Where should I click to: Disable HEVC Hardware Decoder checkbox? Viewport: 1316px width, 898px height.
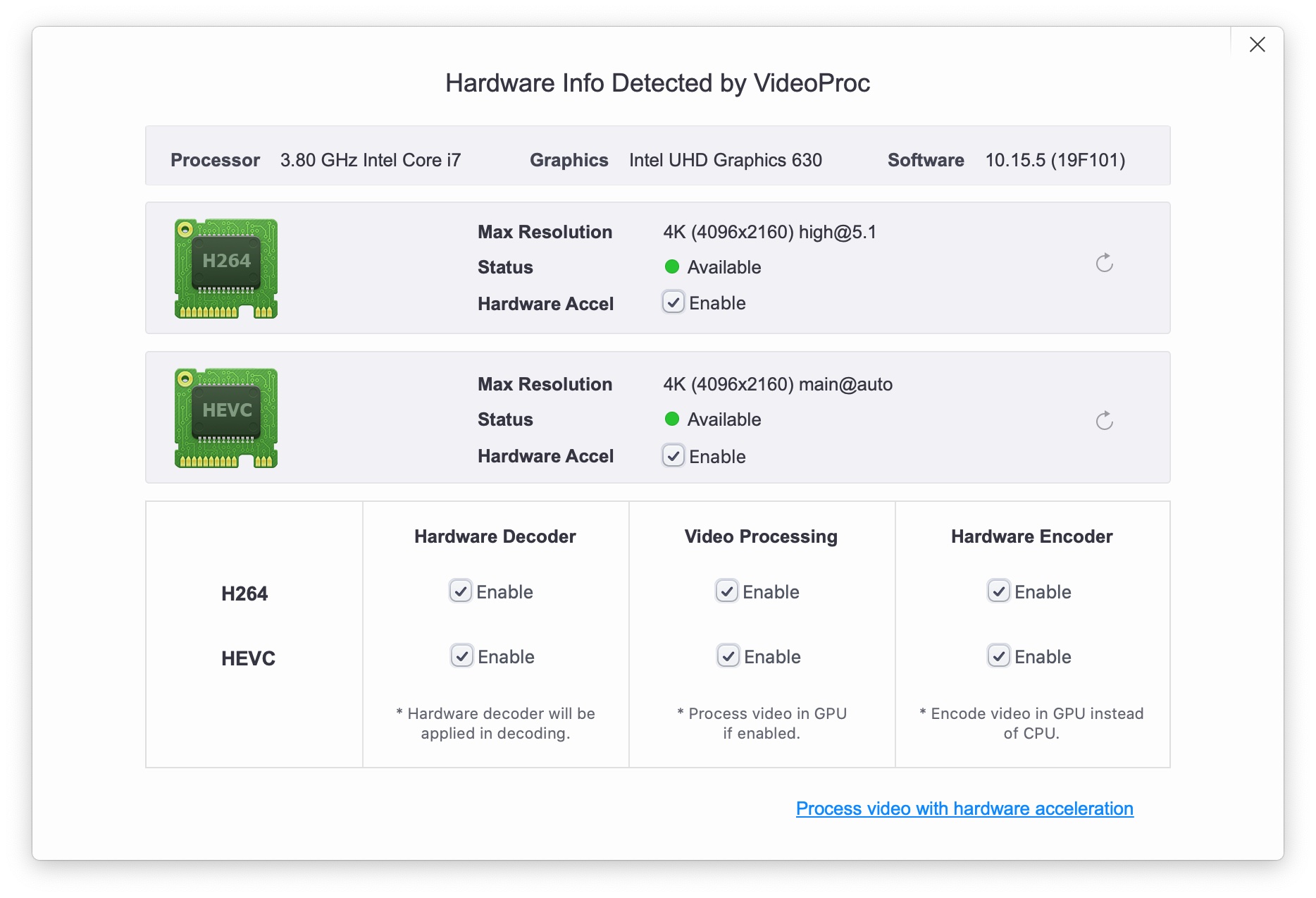pos(462,656)
